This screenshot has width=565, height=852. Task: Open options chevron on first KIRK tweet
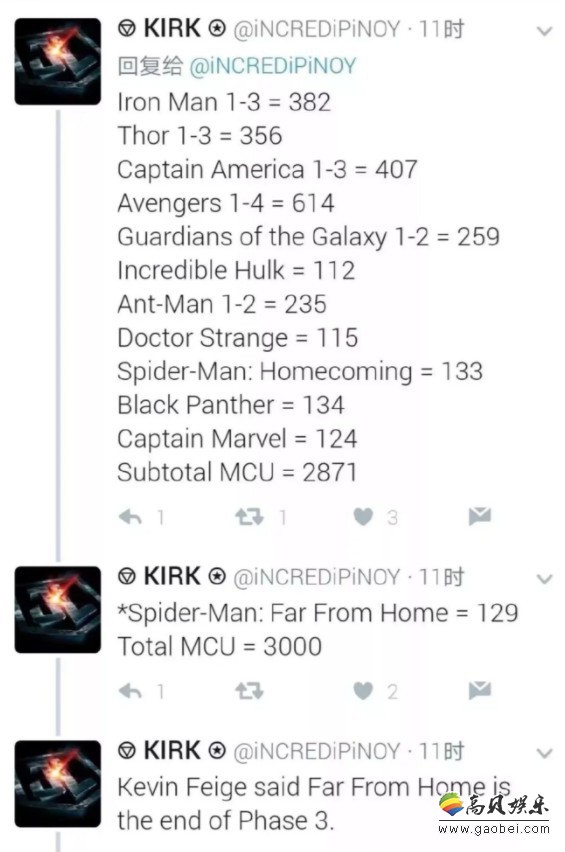click(x=544, y=32)
